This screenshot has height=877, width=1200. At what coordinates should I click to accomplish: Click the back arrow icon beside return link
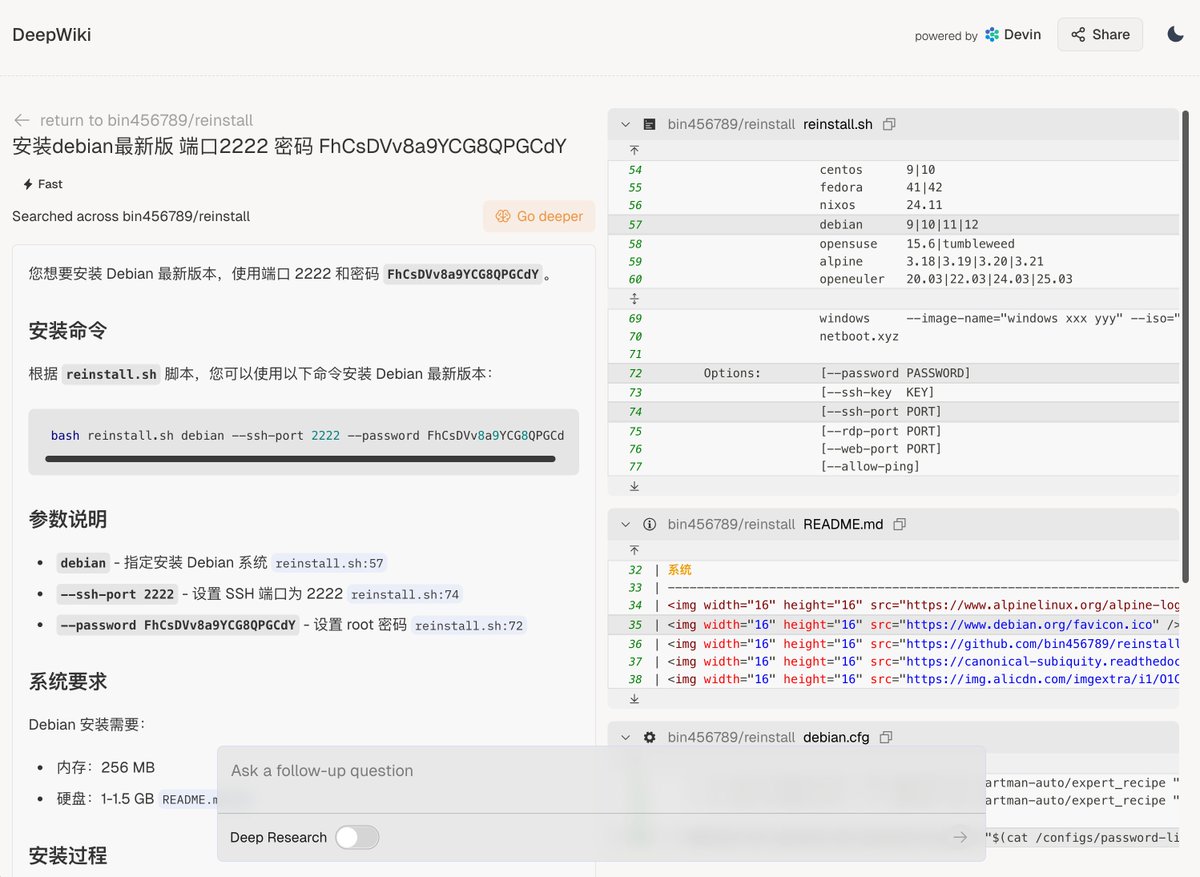(21, 120)
